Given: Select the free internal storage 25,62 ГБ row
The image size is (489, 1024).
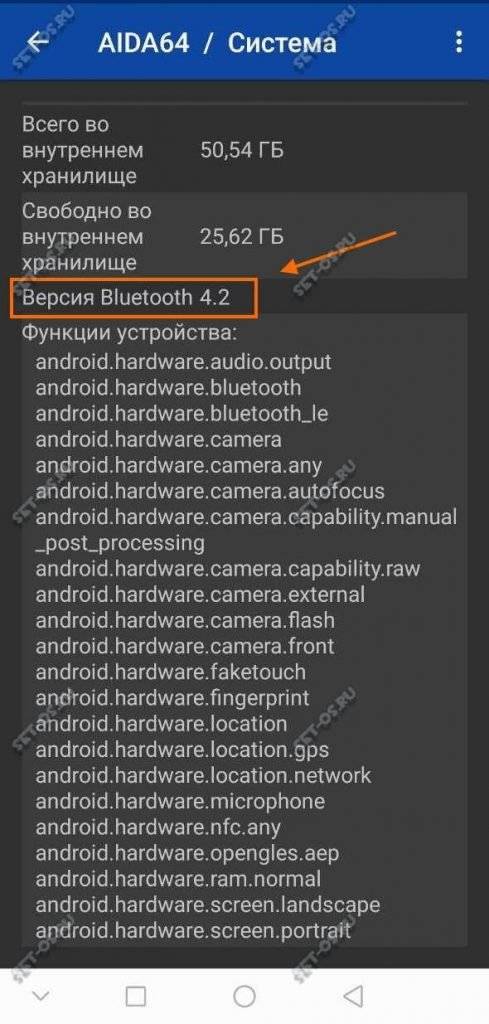Looking at the screenshot, I should [244, 236].
